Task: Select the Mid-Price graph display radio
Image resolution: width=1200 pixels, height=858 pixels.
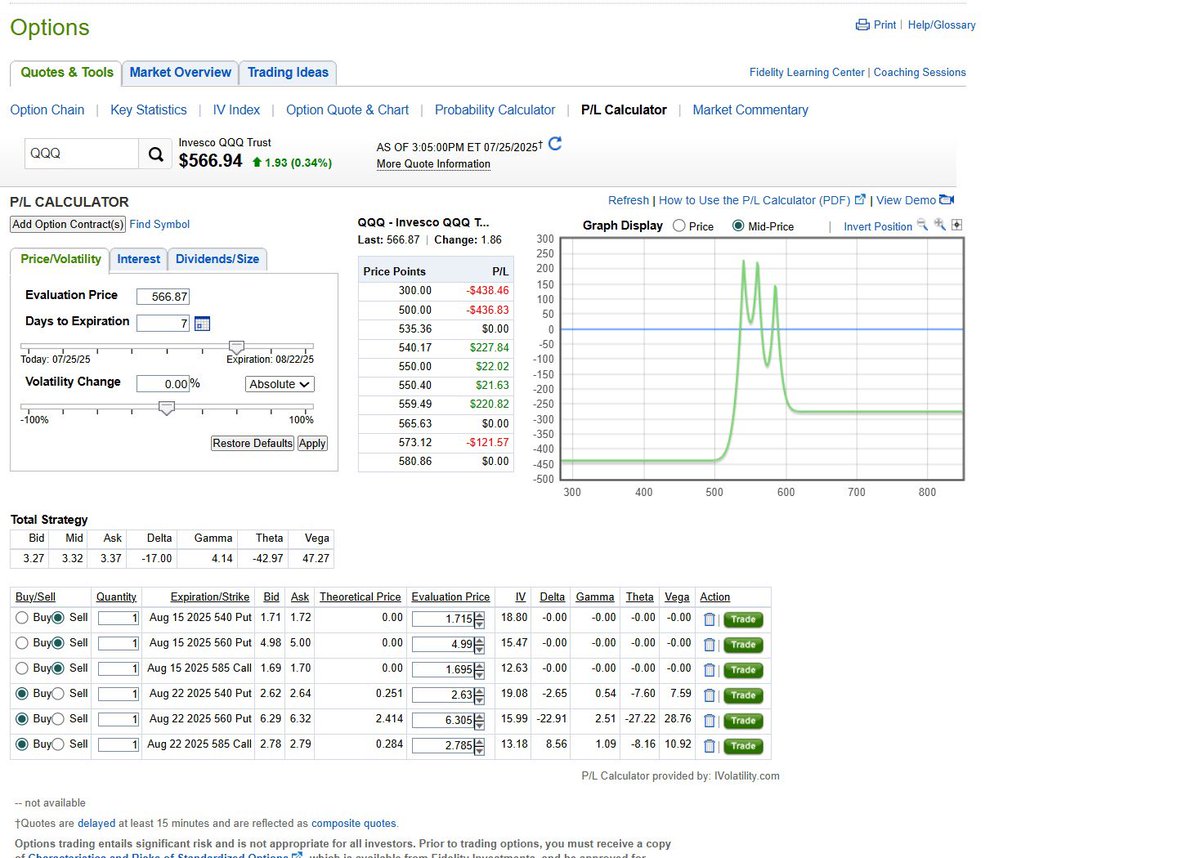Action: click(739, 226)
